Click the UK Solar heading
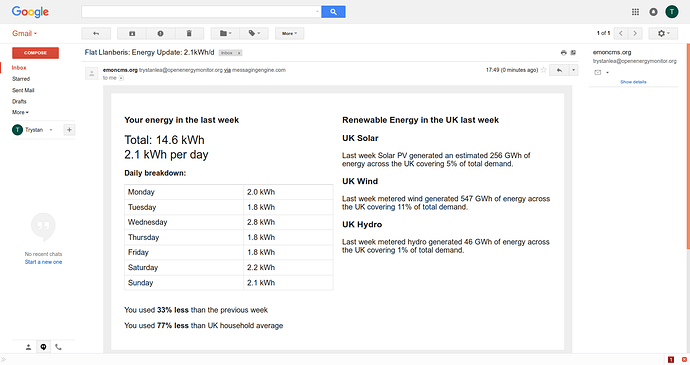Image resolution: width=690 pixels, height=365 pixels. pos(360,138)
